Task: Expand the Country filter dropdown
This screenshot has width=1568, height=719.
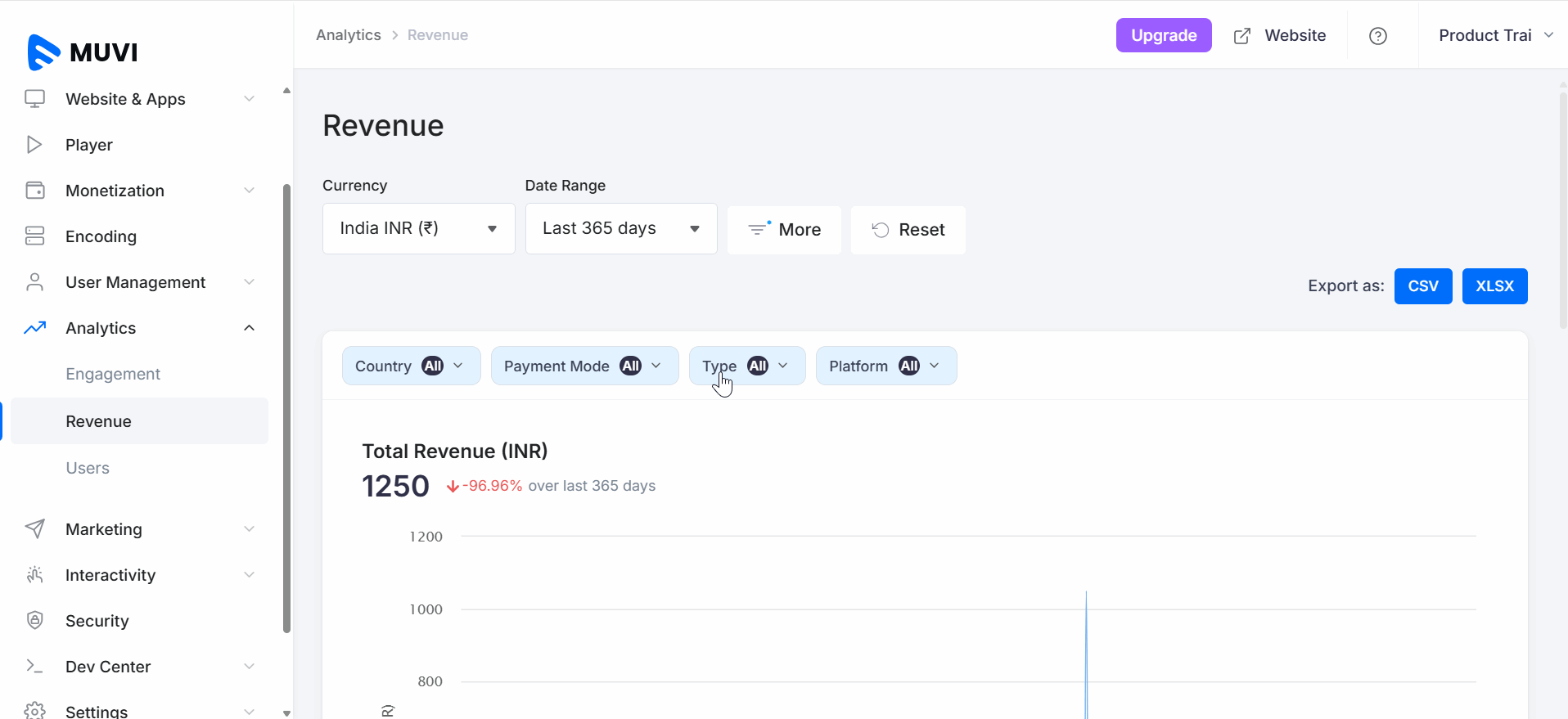Action: click(x=410, y=366)
